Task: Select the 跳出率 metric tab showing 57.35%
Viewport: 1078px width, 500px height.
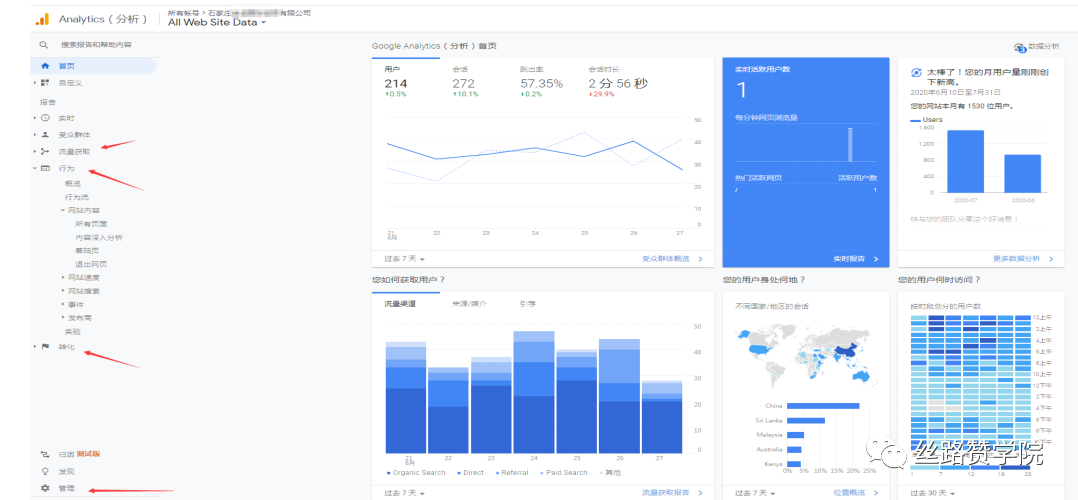Action: [x=542, y=82]
